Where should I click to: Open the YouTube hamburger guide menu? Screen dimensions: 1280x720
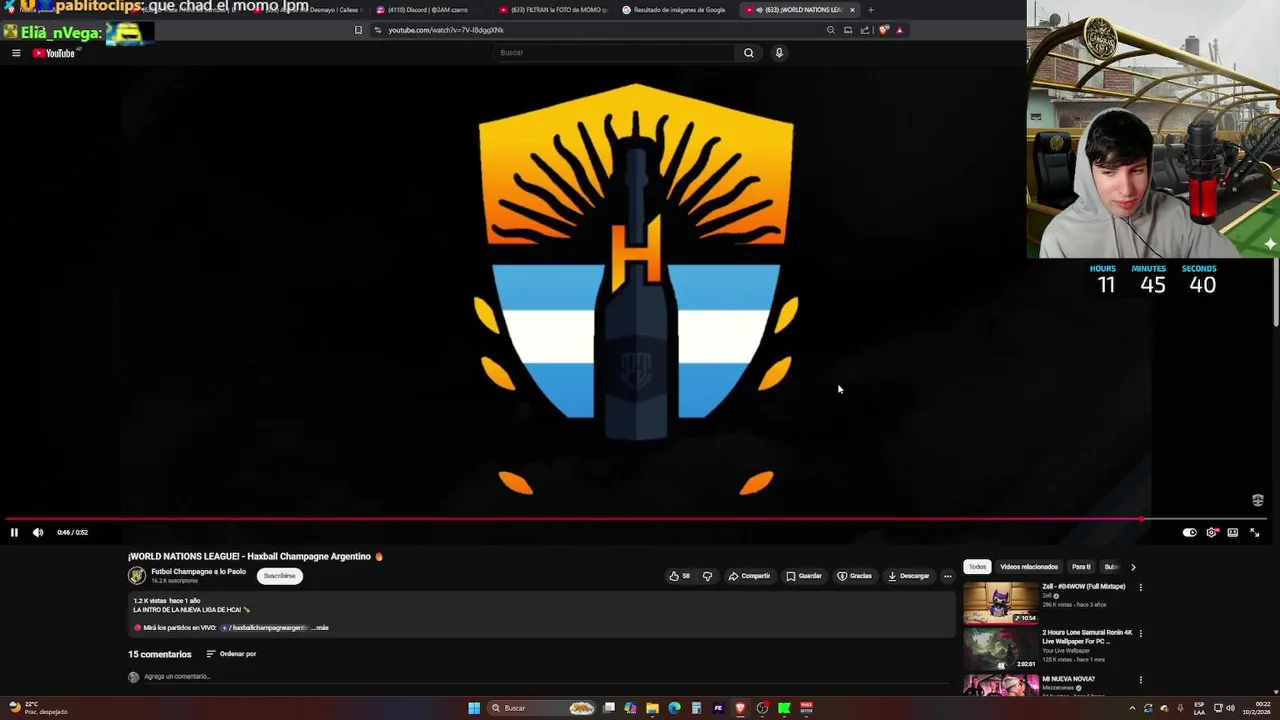16,53
